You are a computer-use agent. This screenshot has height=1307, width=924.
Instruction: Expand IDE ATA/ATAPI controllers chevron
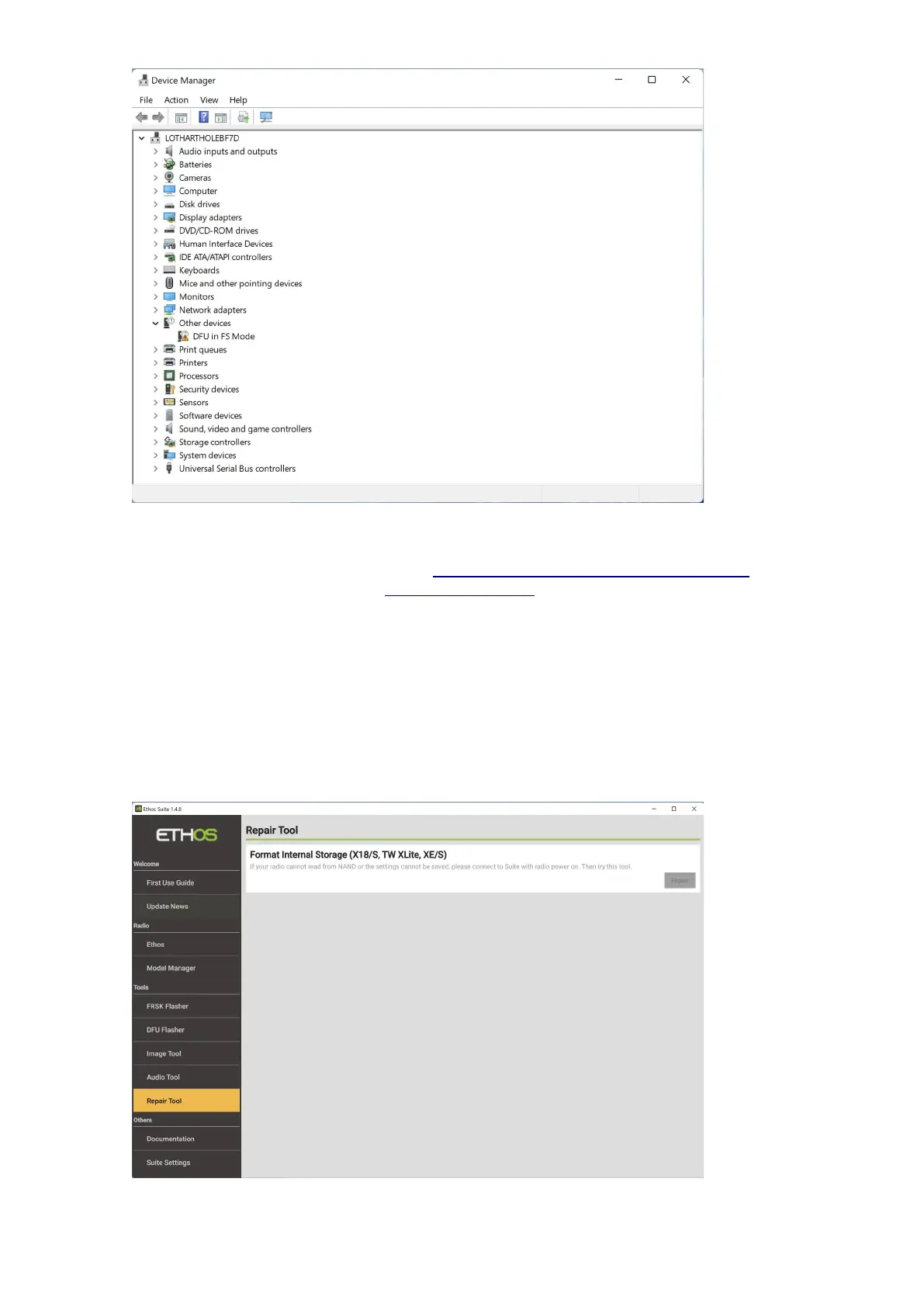click(x=155, y=257)
